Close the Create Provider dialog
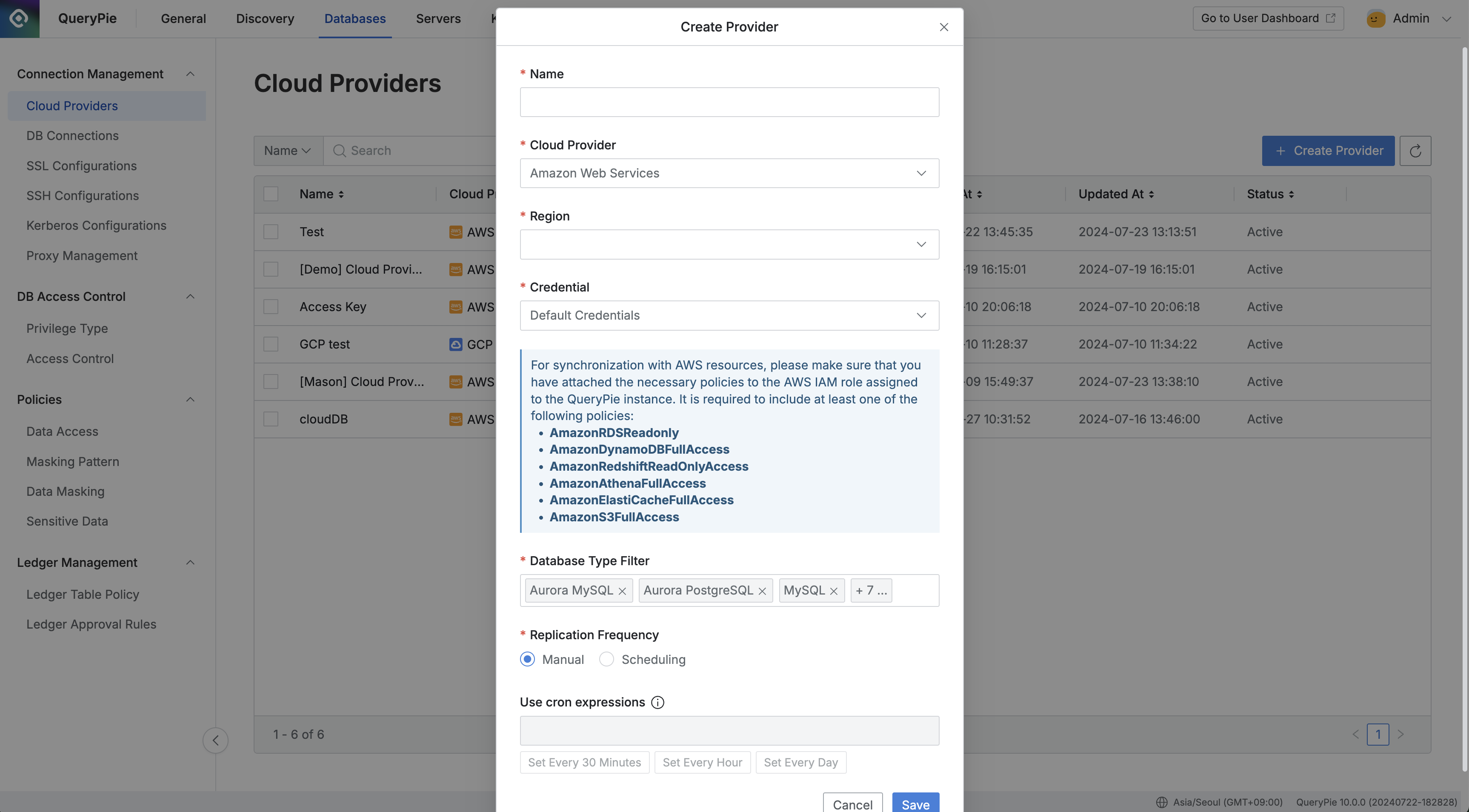 (x=944, y=27)
